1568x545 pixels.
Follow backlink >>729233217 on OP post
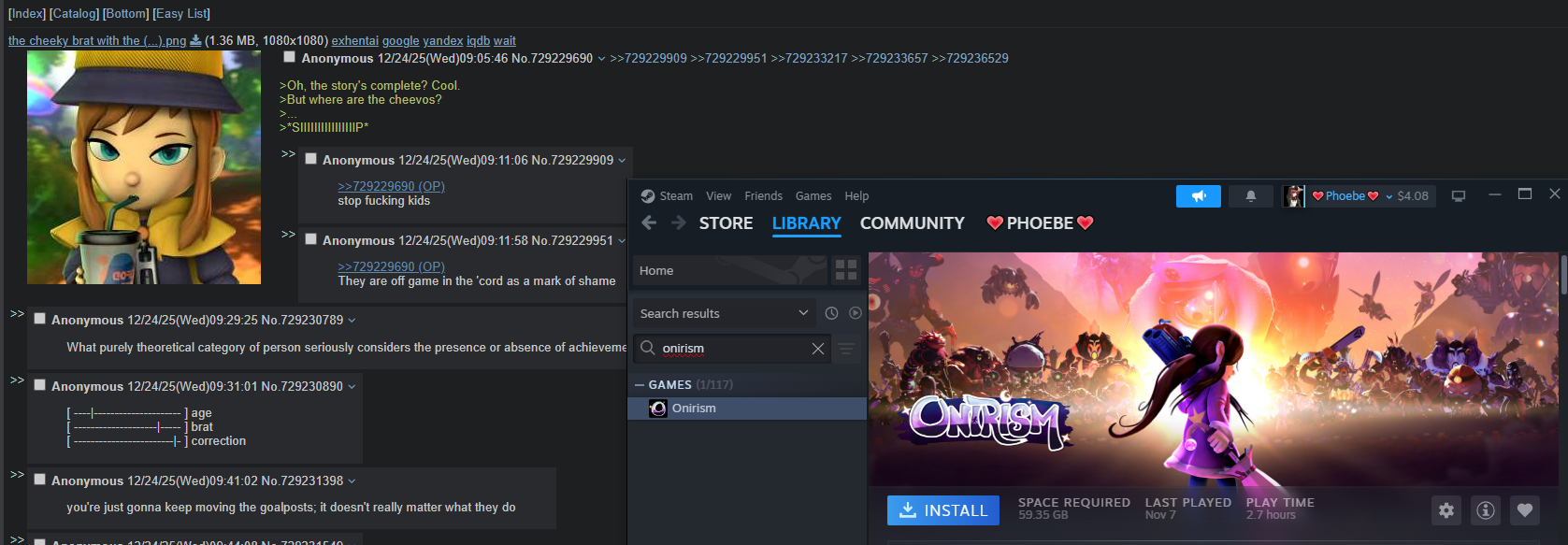click(x=809, y=58)
